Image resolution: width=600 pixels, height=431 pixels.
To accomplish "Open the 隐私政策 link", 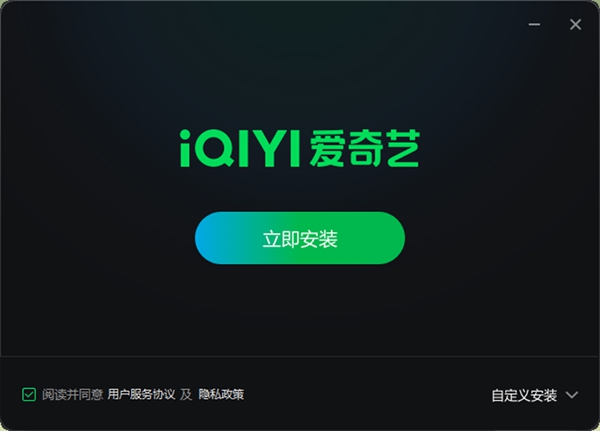I will [221, 395].
